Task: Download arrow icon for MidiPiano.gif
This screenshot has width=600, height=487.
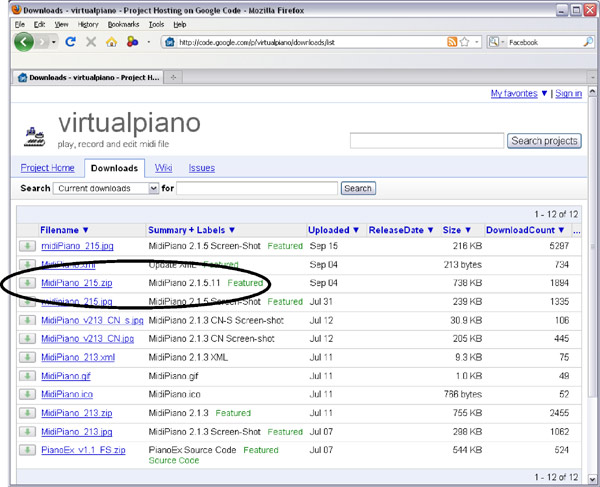Action: point(27,376)
